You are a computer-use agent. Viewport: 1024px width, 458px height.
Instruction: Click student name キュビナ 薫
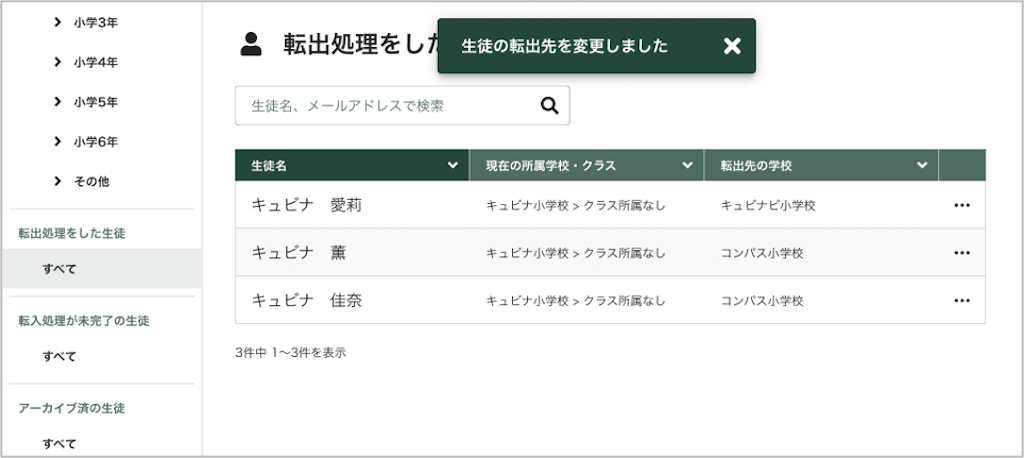[x=298, y=253]
